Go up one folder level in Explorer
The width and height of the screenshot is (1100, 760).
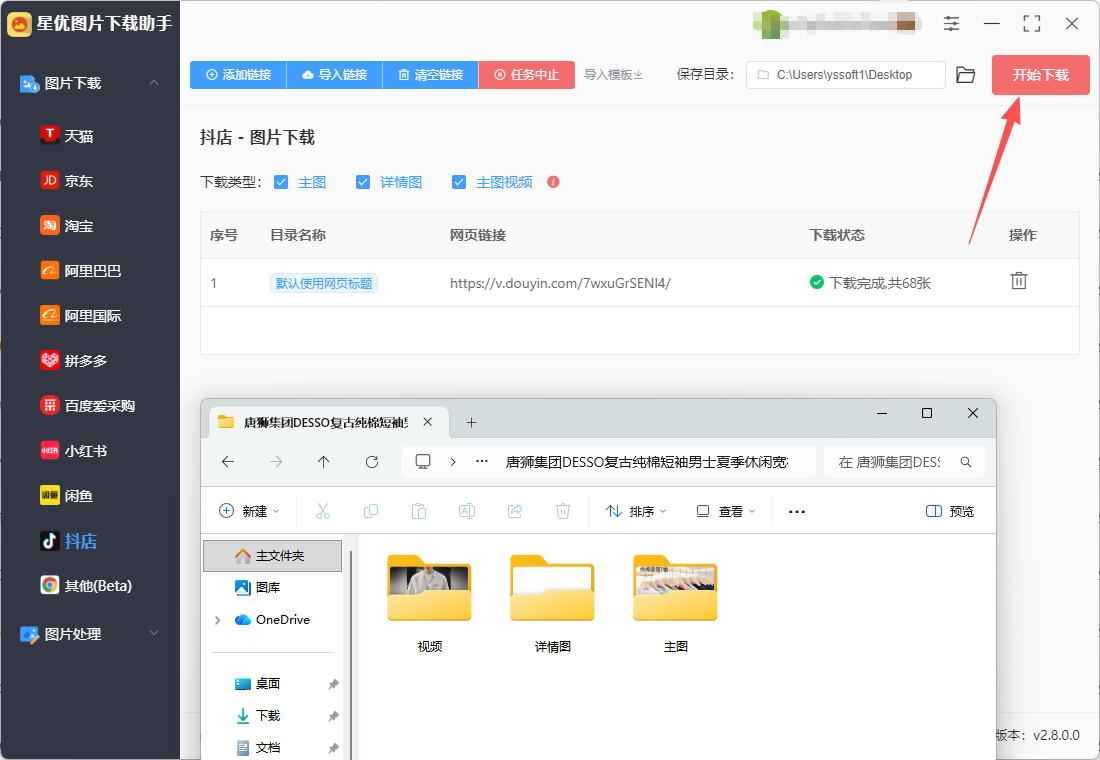(323, 461)
